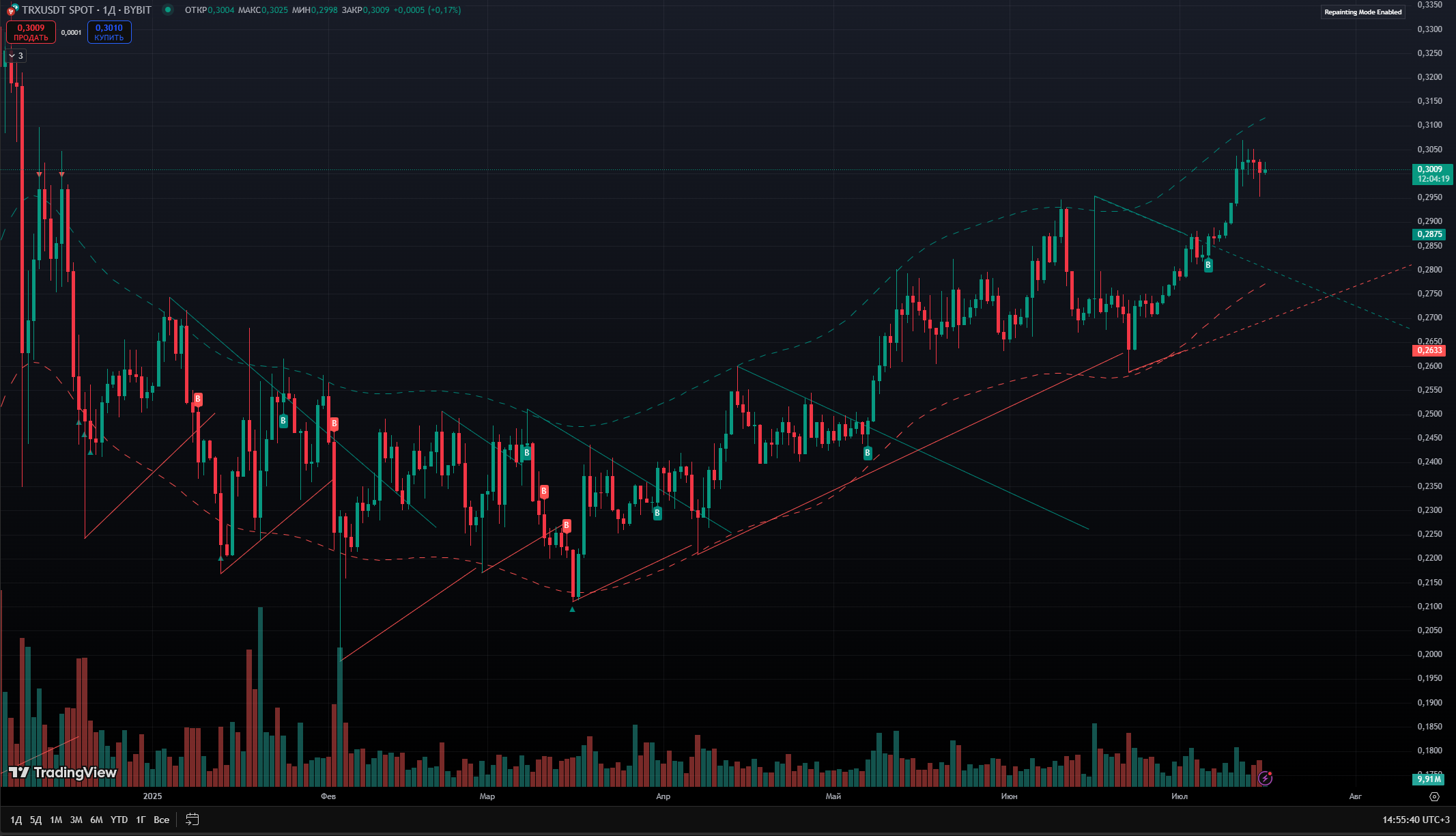Choose the Все full range

[x=161, y=820]
